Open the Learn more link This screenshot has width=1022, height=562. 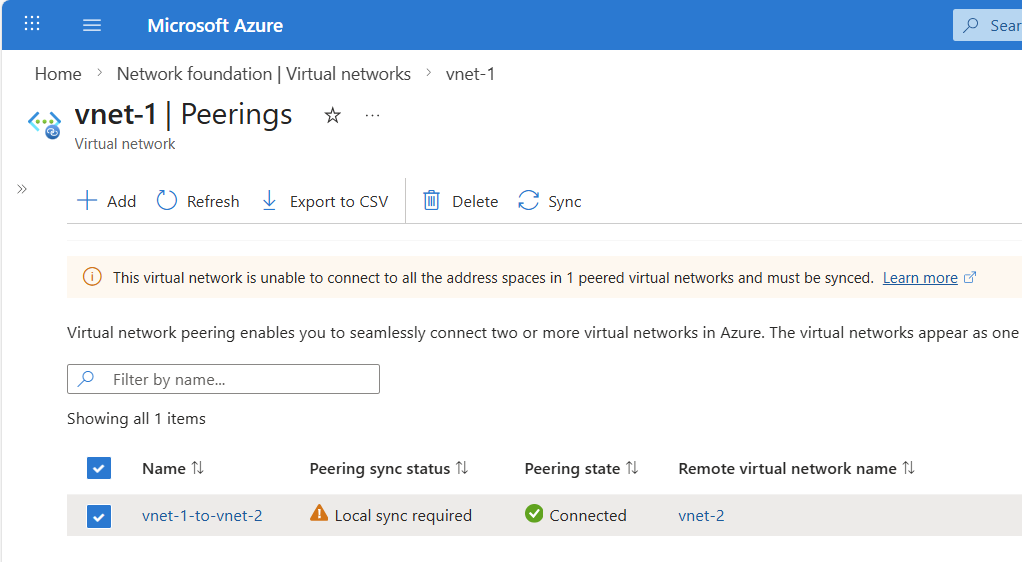point(920,278)
